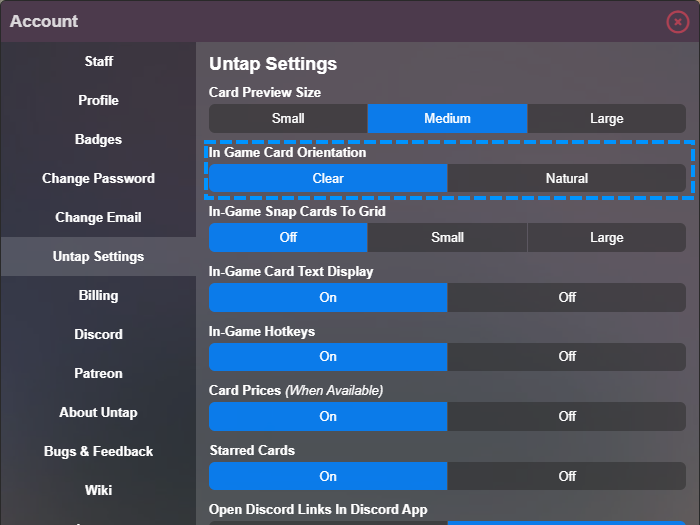700x525 pixels.
Task: Click the In Game Card Orientation label
Action: [288, 153]
